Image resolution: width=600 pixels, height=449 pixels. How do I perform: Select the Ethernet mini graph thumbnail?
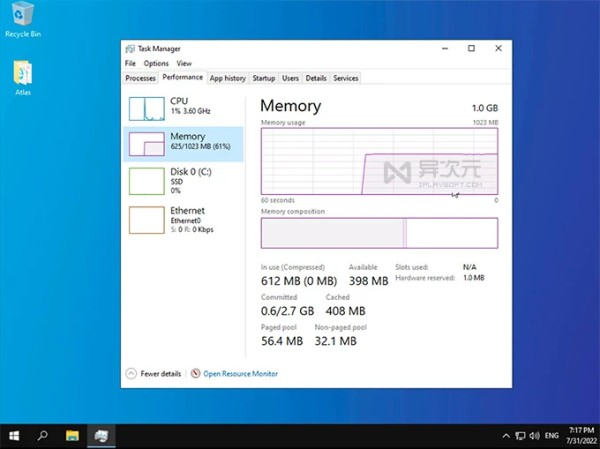pyautogui.click(x=147, y=220)
